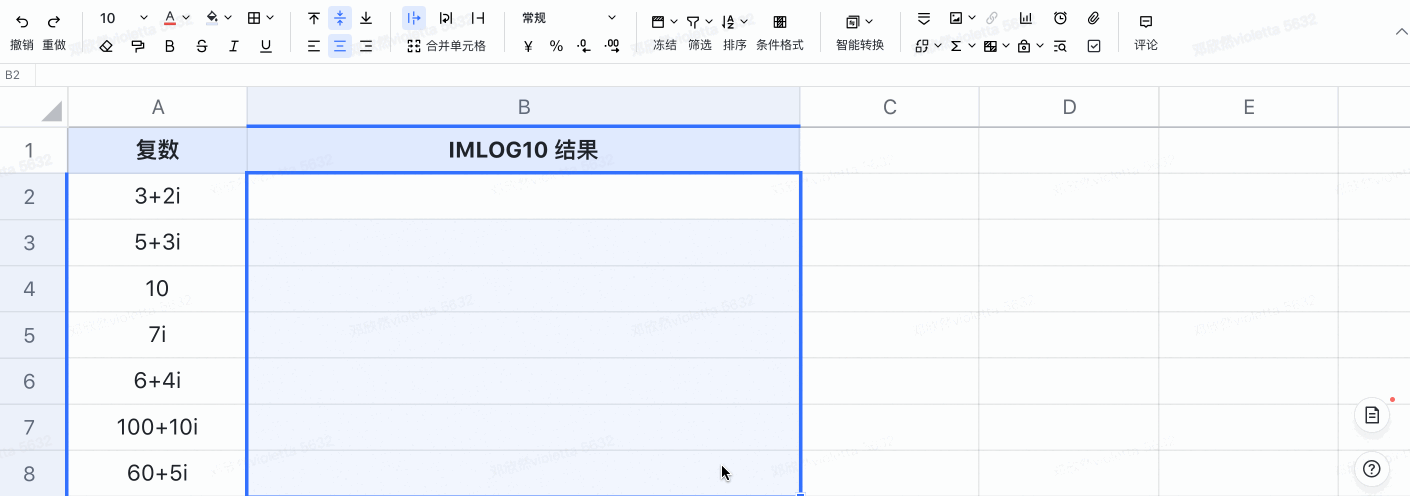Insert a bar chart
Image resolution: width=1410 pixels, height=496 pixels.
point(1026,18)
